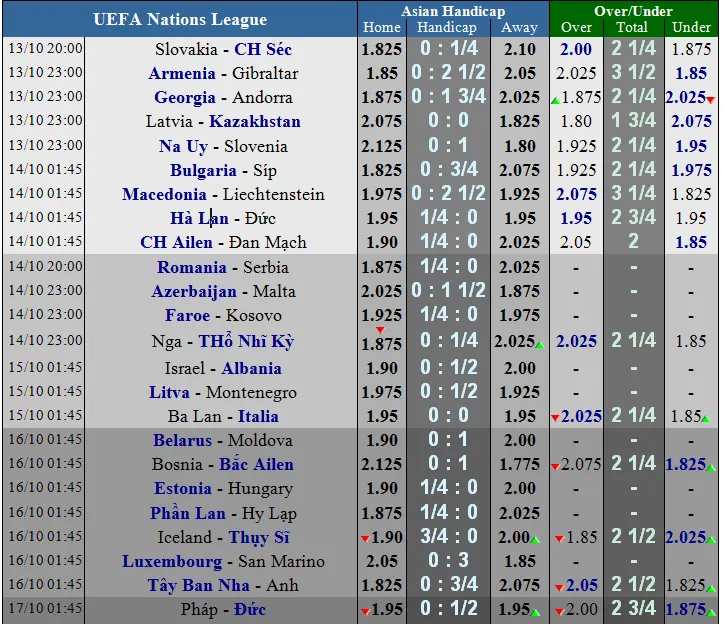This screenshot has width=723, height=624.
Task: Click green up arrow beside Georgia Over 1.875
Action: point(555,100)
